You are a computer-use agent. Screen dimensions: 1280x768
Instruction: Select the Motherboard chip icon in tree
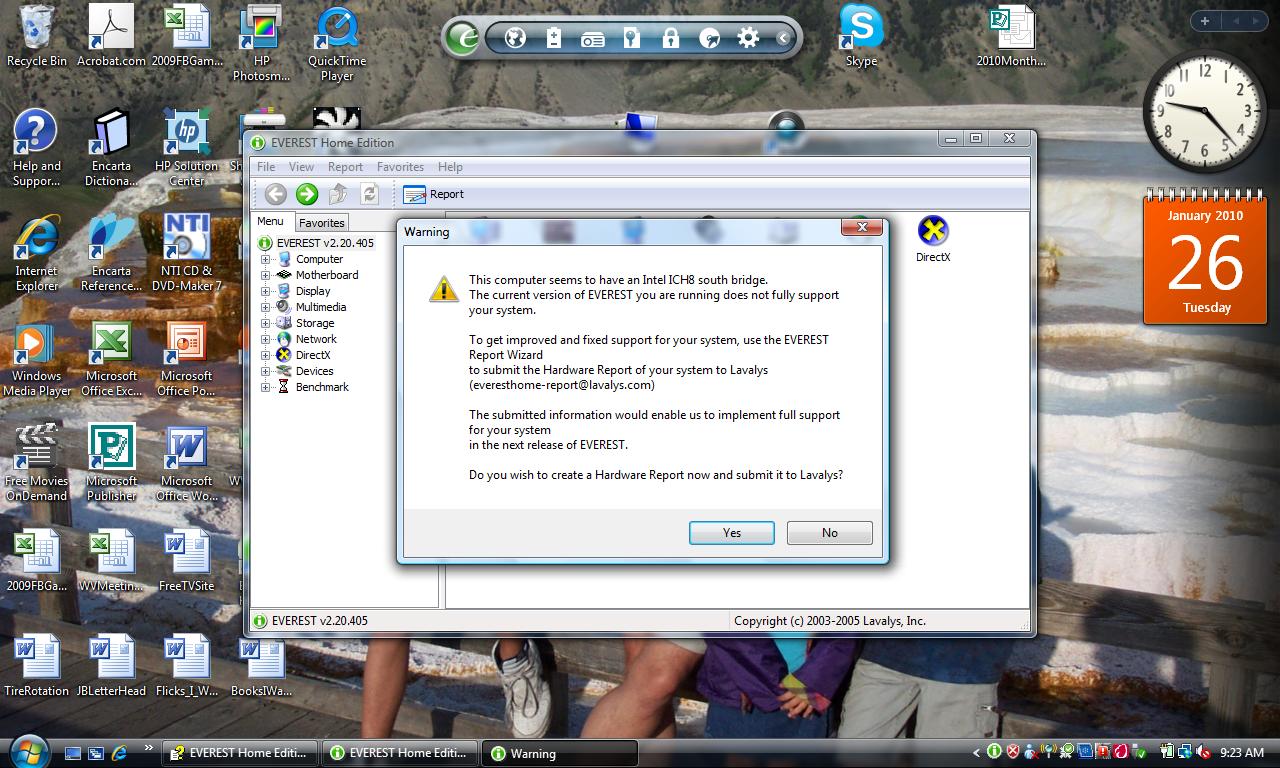284,275
